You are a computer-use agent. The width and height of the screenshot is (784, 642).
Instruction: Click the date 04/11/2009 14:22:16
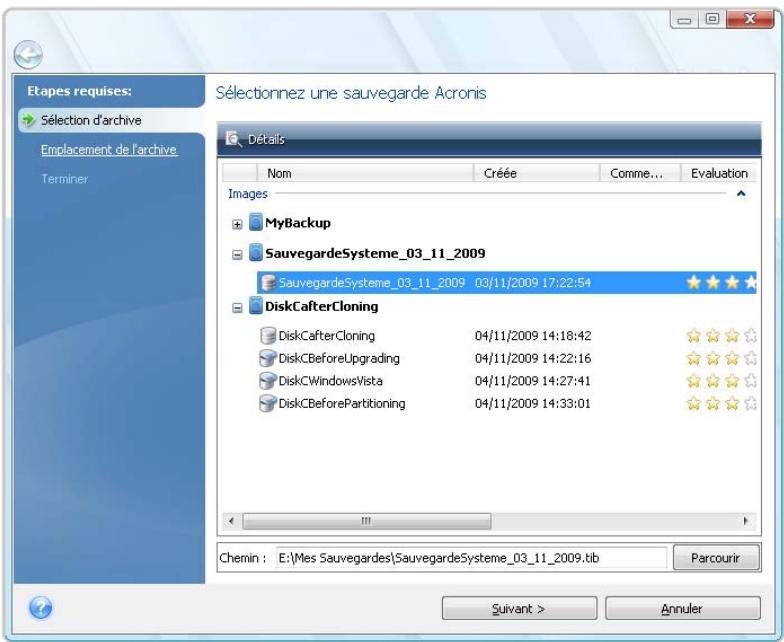[x=533, y=358]
